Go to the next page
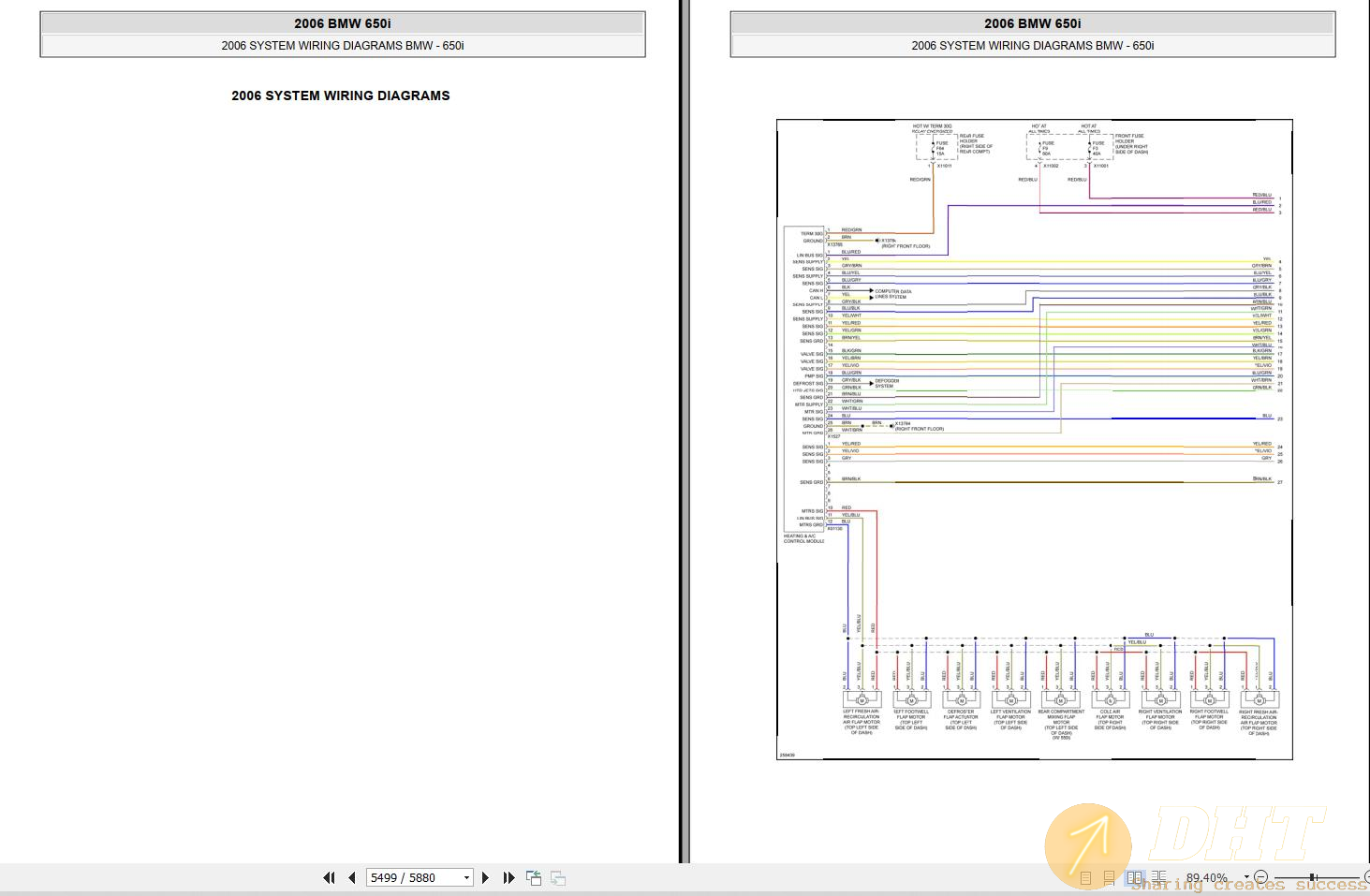1370x896 pixels. [485, 877]
